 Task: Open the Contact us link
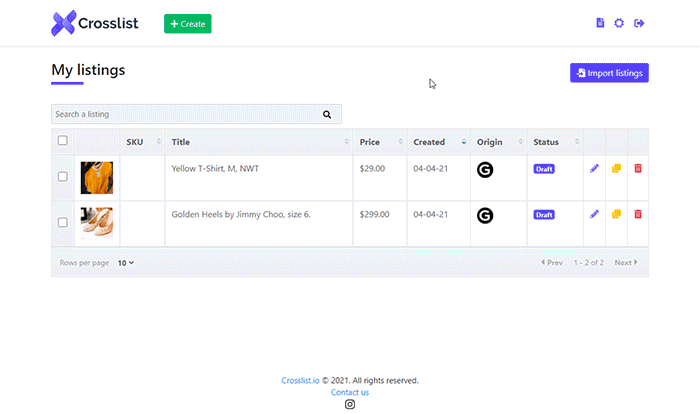pyautogui.click(x=350, y=392)
